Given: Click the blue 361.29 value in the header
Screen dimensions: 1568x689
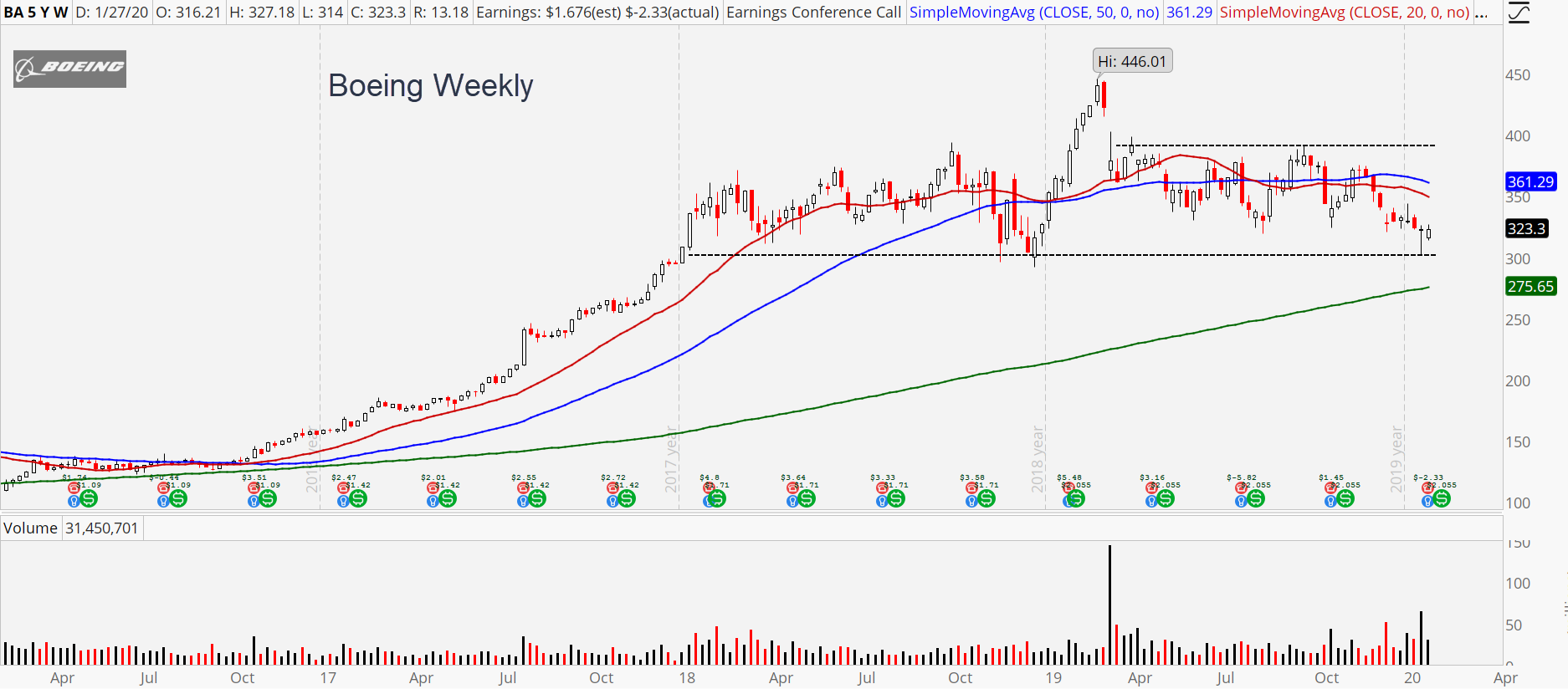Looking at the screenshot, I should pos(1189,13).
